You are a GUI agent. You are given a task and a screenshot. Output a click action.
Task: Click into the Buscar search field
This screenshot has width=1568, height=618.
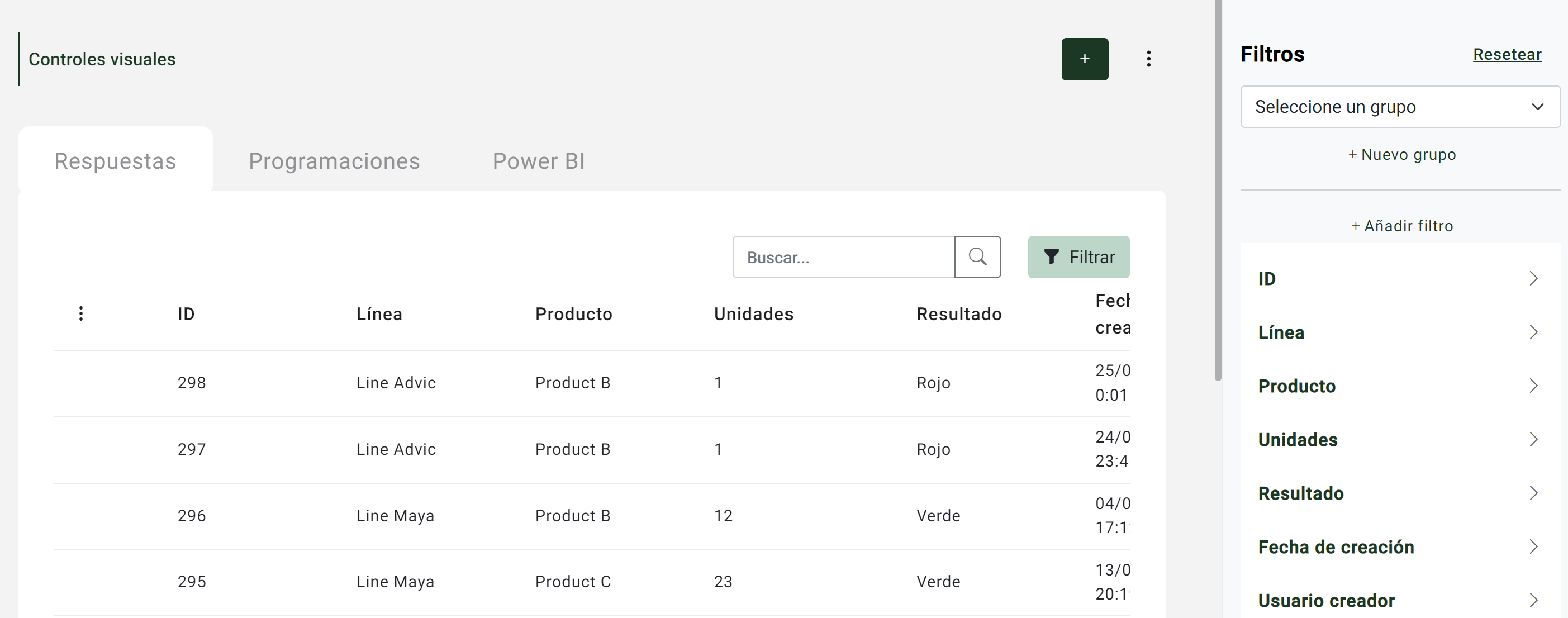pyautogui.click(x=844, y=257)
